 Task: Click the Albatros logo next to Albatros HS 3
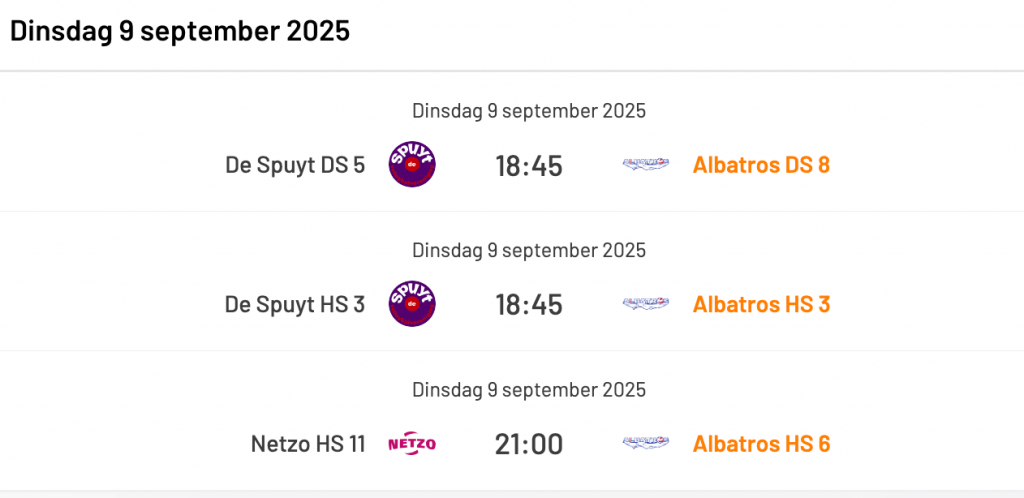[645, 304]
